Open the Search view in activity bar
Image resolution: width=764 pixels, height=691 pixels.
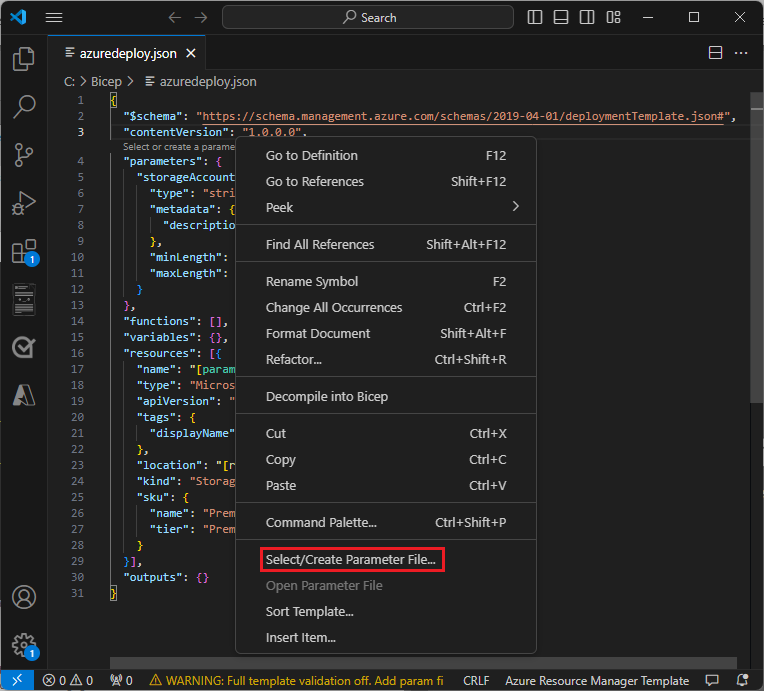click(23, 107)
